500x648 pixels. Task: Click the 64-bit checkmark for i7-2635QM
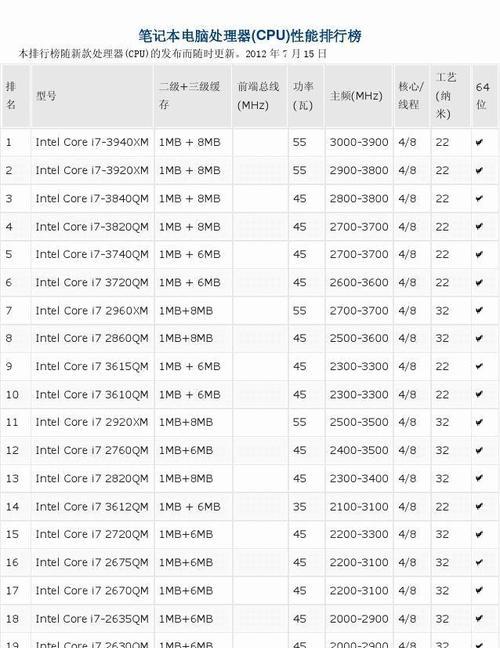click(479, 618)
